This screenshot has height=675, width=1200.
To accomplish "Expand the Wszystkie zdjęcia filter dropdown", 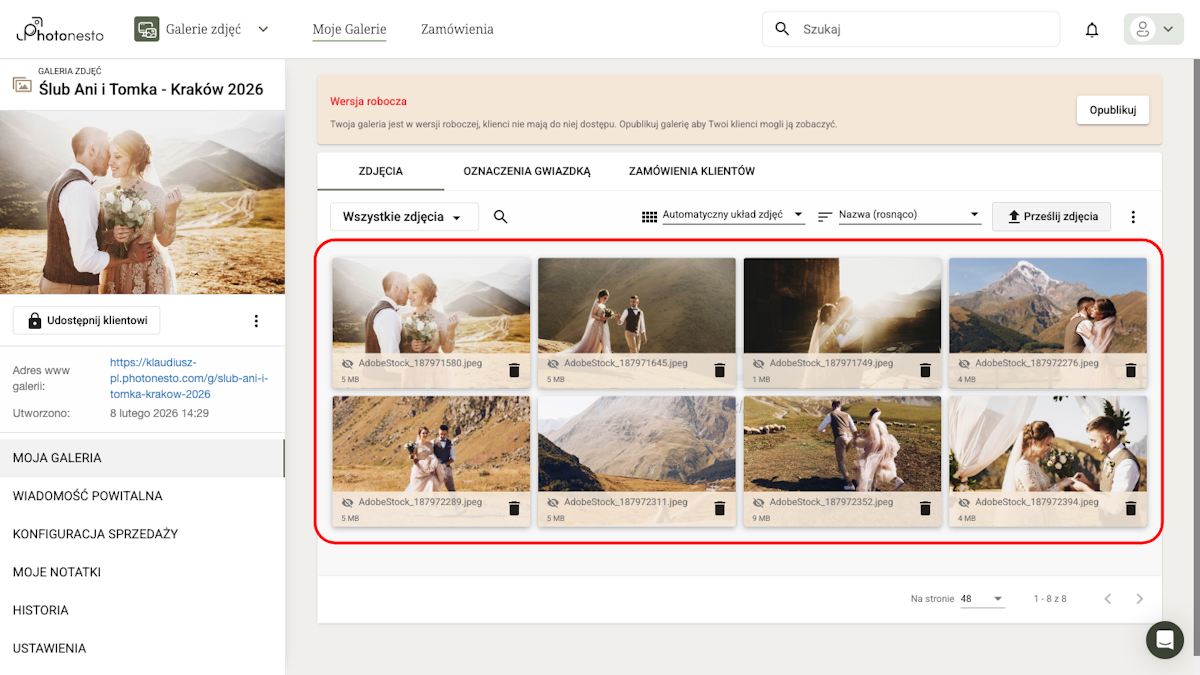I will [403, 217].
